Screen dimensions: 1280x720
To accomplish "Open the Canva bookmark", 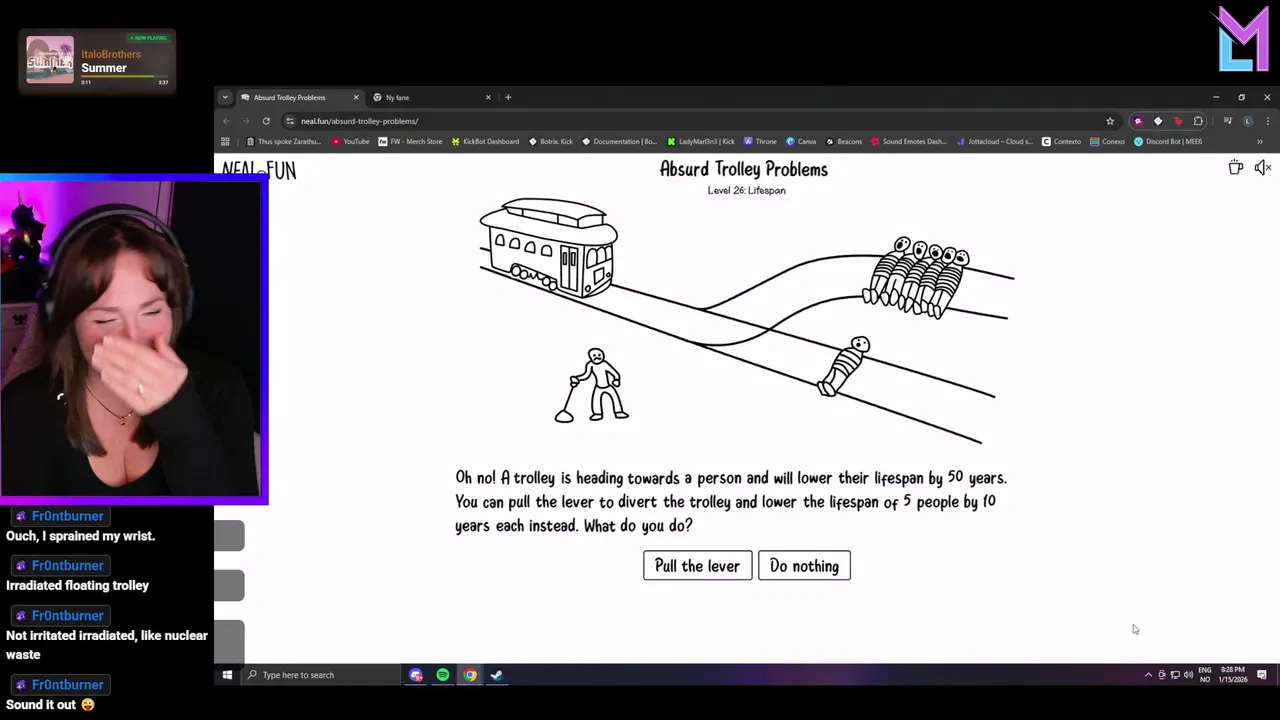I will [x=801, y=141].
